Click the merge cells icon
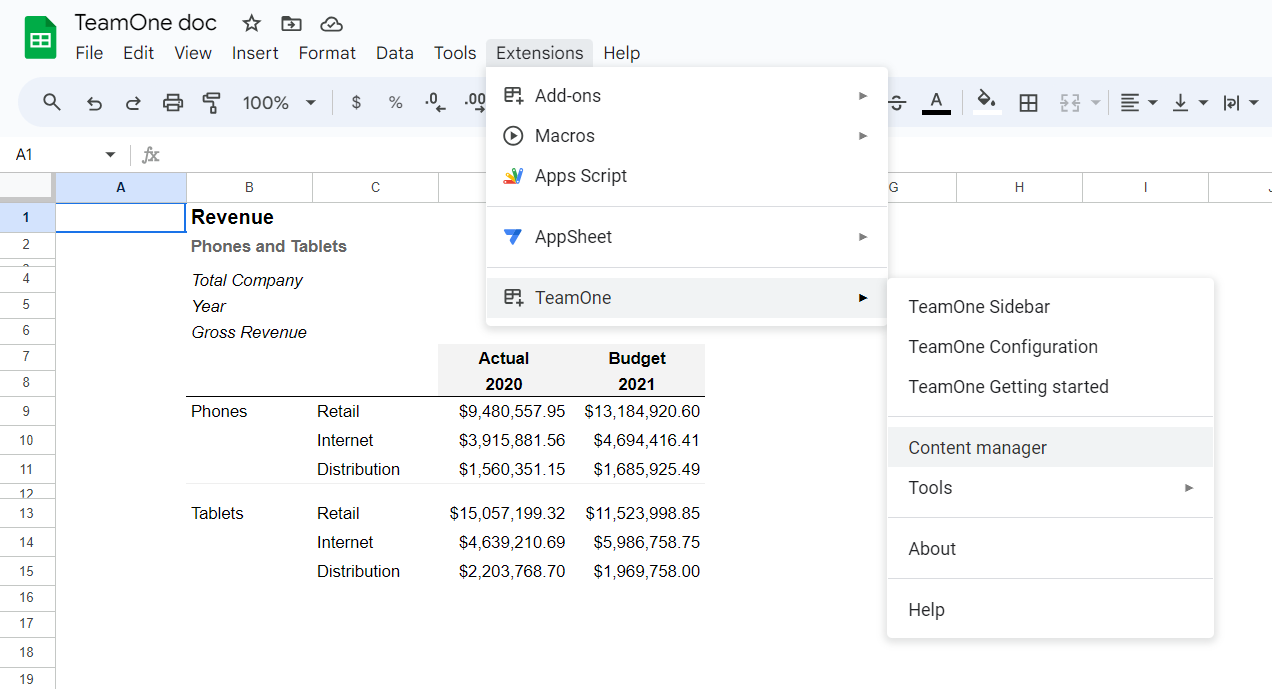Viewport: 1272px width, 689px height. 1071,102
